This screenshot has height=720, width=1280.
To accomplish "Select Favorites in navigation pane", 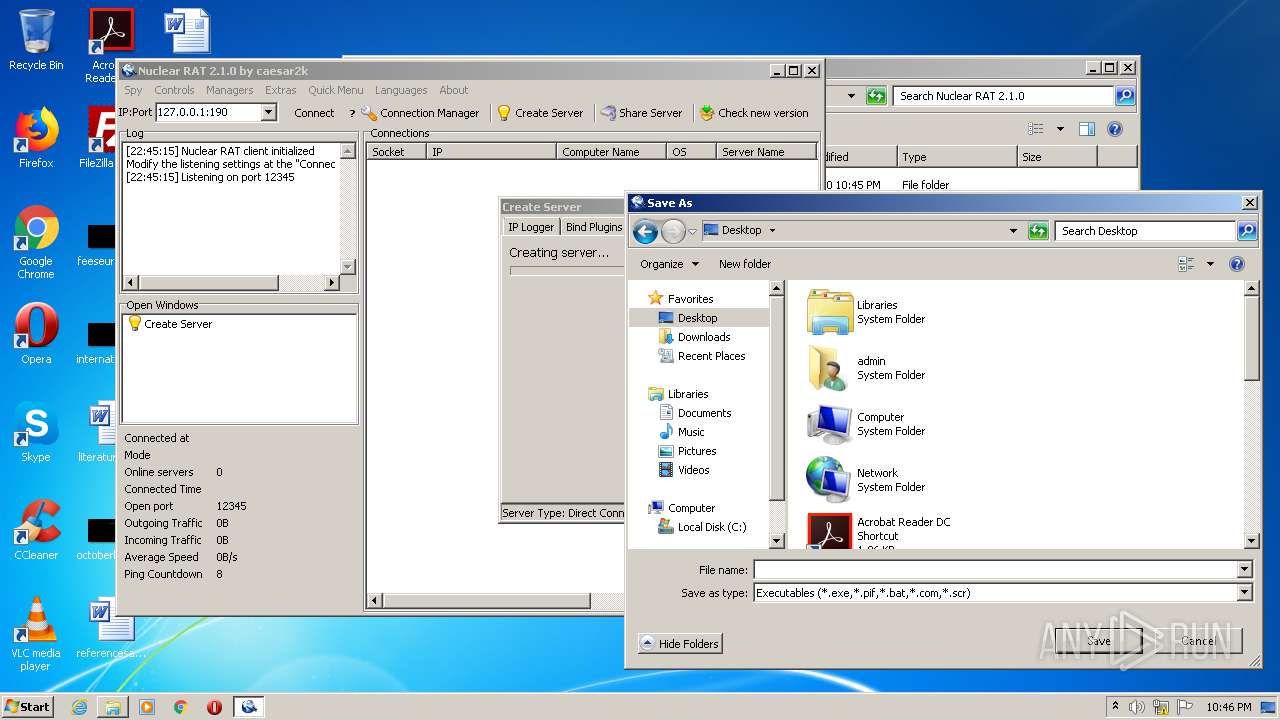I will 680,299.
